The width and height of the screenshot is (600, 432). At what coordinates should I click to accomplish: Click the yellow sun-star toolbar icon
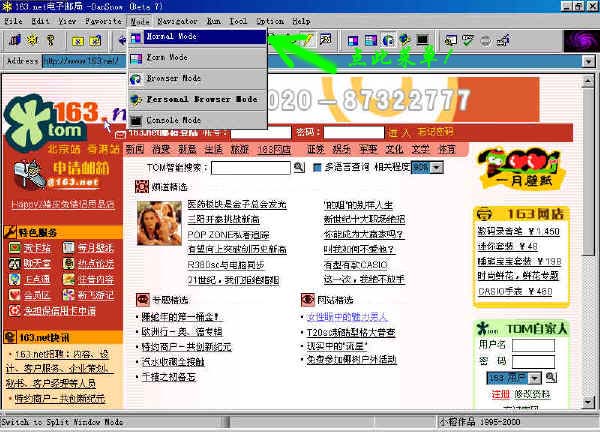coord(33,39)
